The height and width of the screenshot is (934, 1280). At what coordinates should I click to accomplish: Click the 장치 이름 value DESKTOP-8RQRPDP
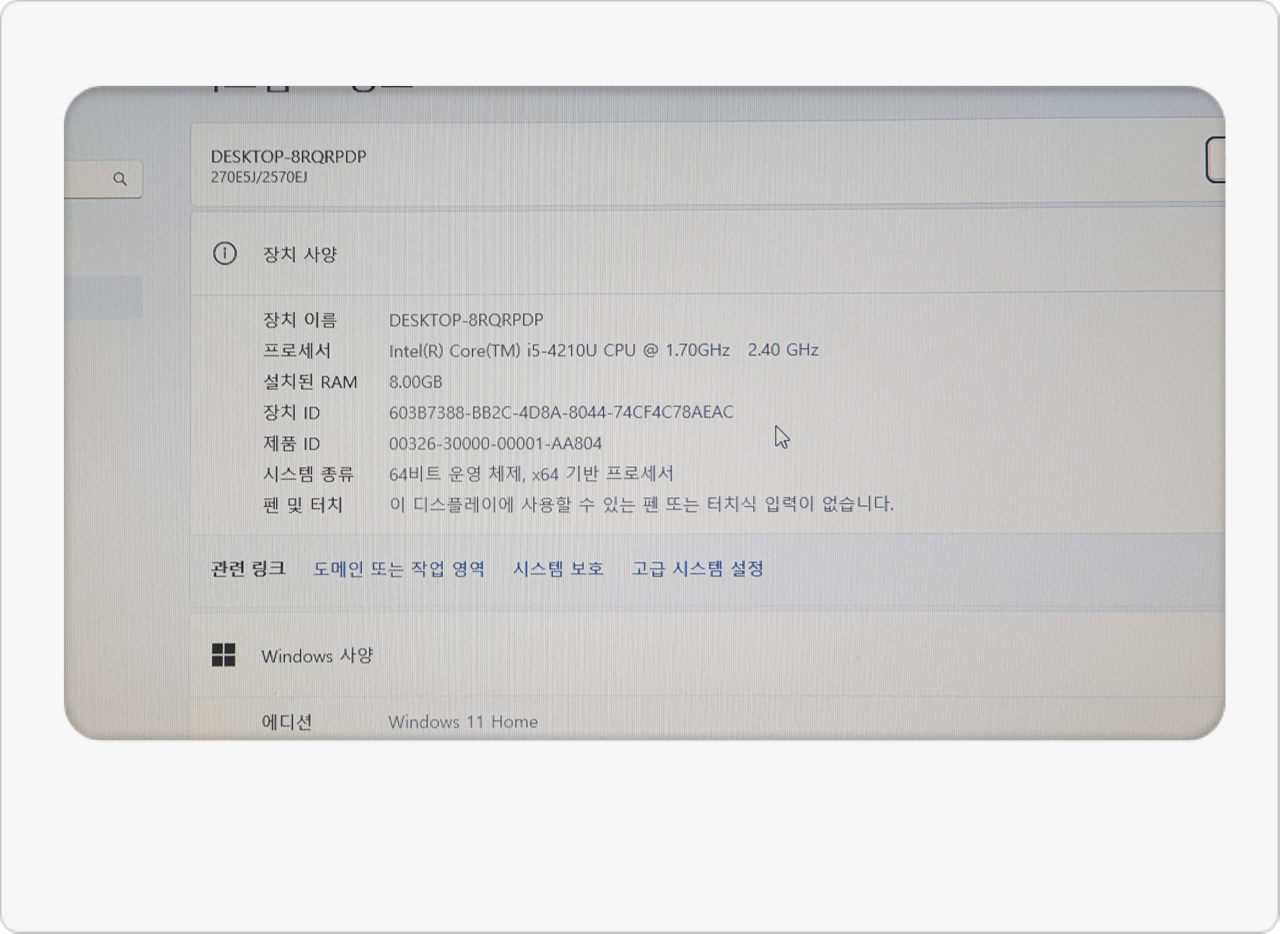[466, 320]
